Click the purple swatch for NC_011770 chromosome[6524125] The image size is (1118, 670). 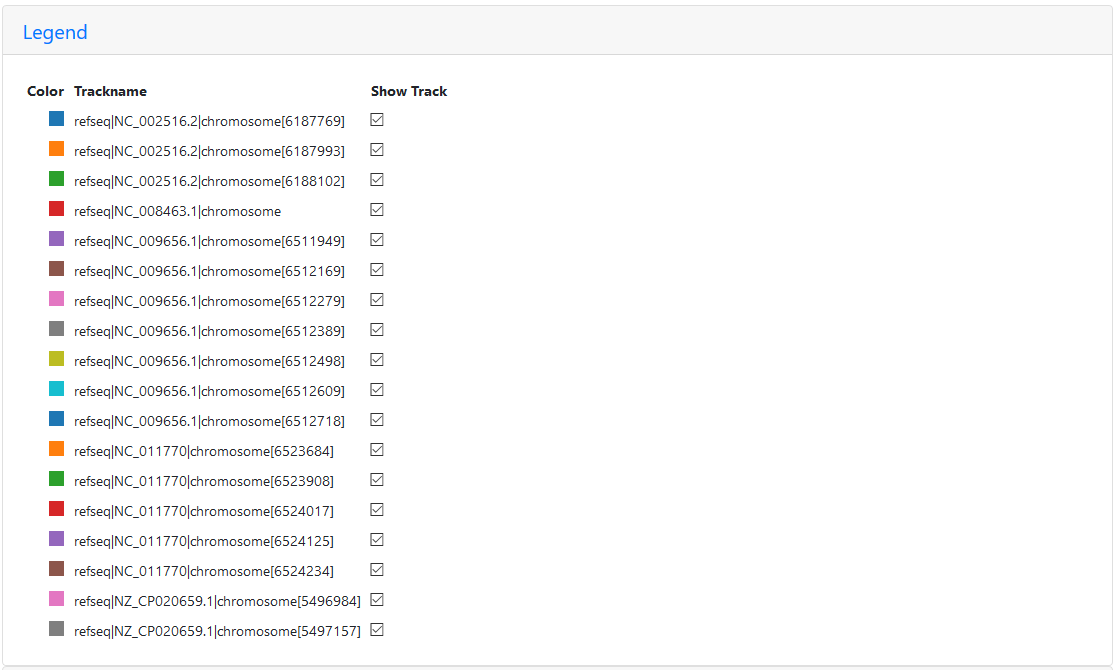56,538
